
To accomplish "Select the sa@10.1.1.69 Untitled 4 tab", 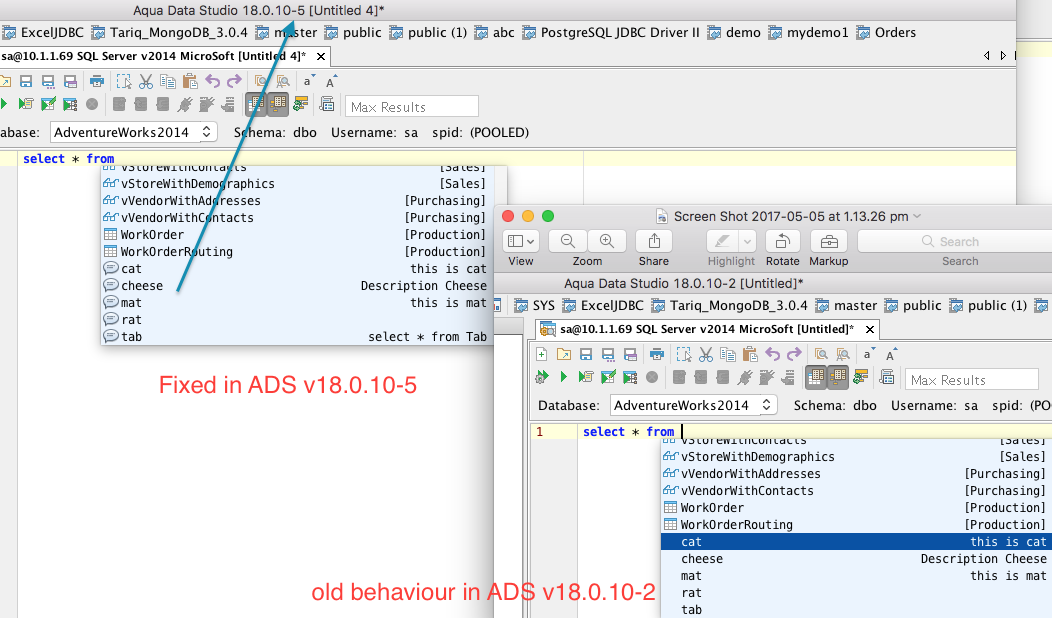I will click(x=154, y=56).
